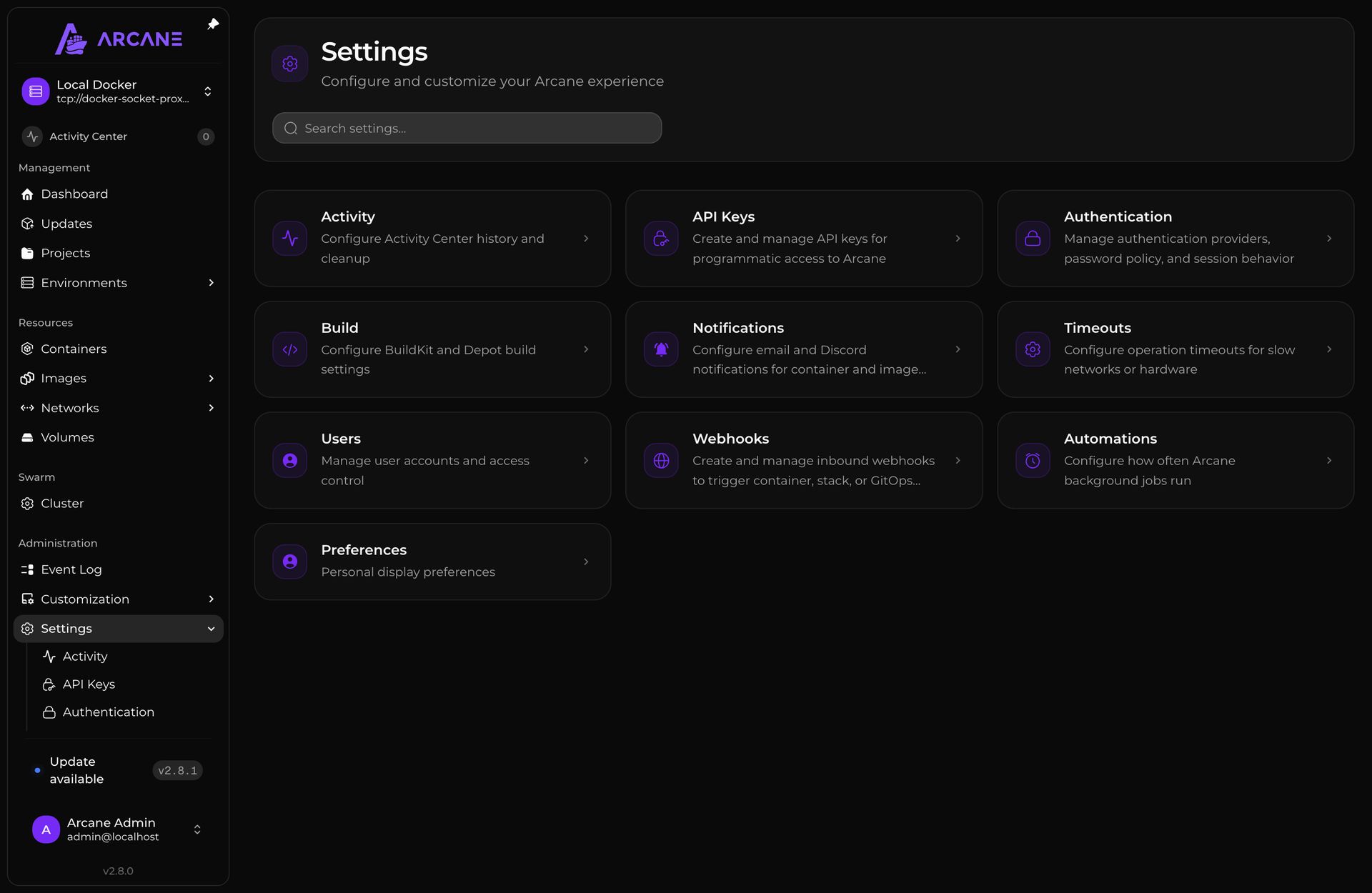Click the pin sidebar icon
Viewport: 1372px width, 893px height.
[x=213, y=24]
